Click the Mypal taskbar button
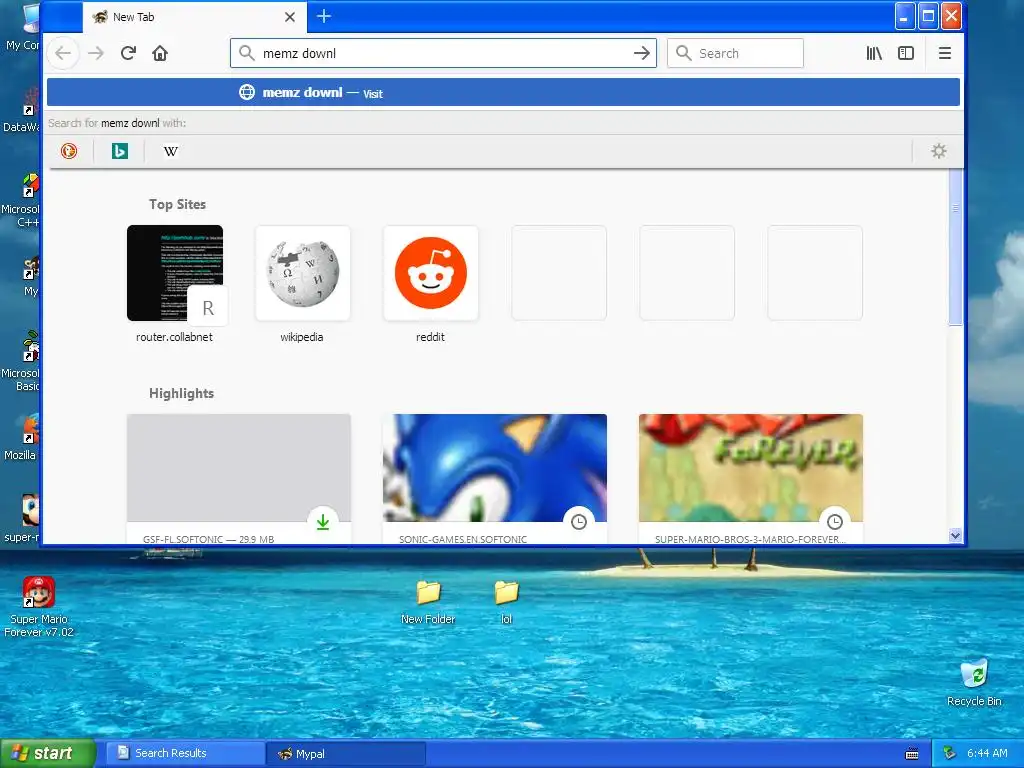 pos(346,754)
